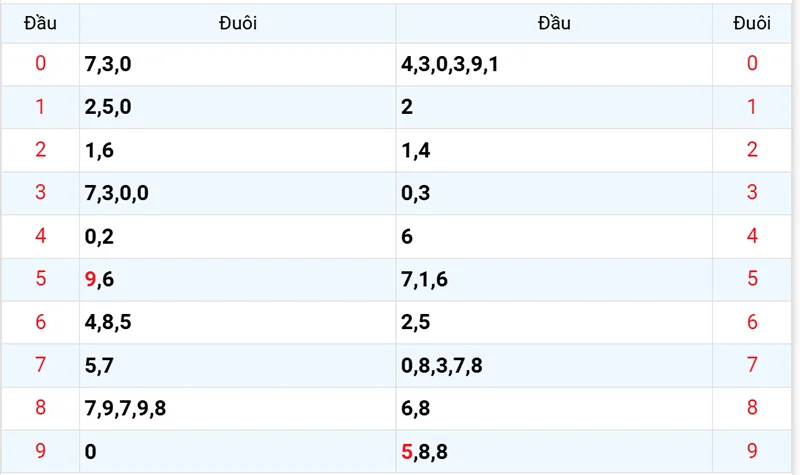Select the cell showing 7,1,6
The image size is (800, 475).
point(424,280)
